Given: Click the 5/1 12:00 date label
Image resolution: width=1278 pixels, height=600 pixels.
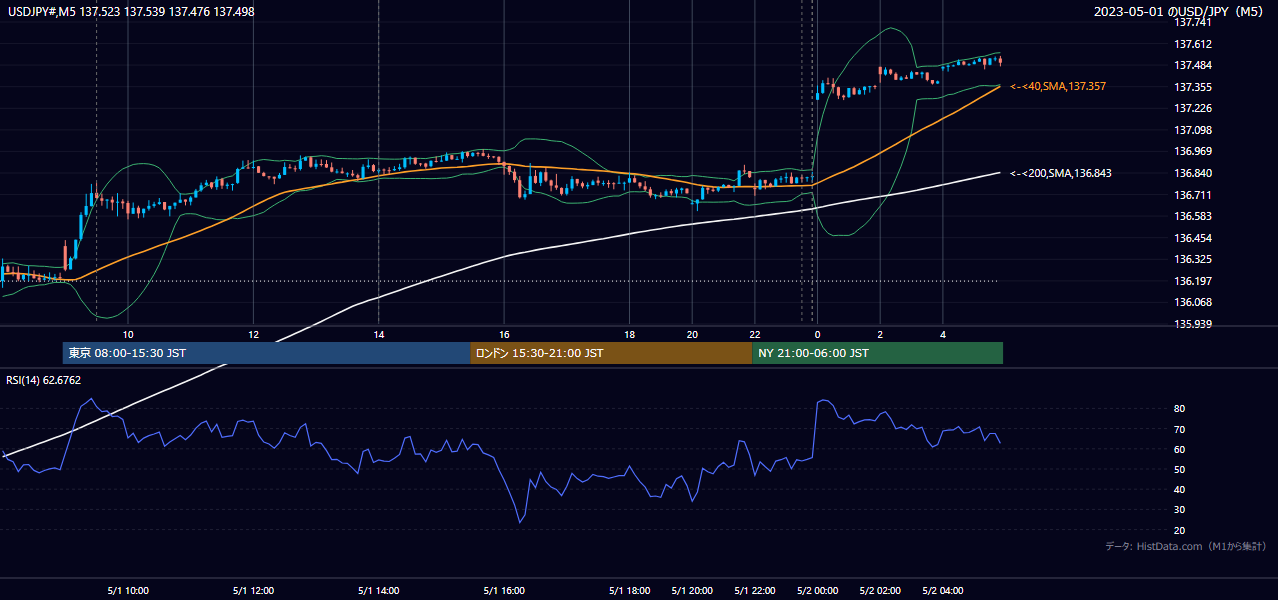Looking at the screenshot, I should (x=253, y=591).
